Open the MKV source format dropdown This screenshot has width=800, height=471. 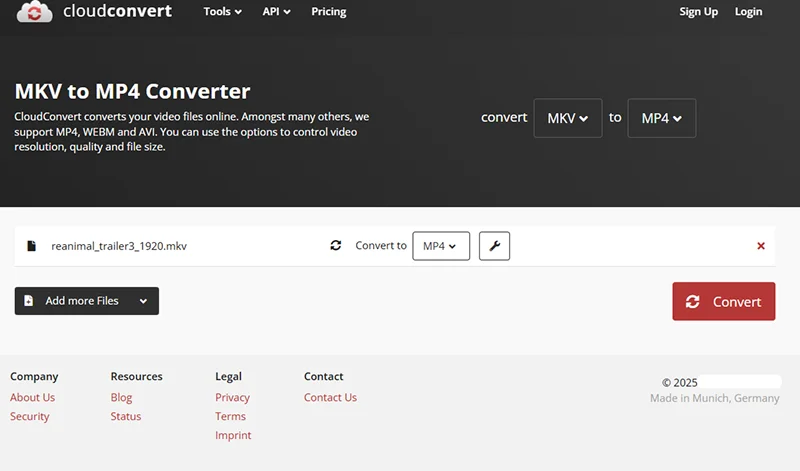pos(568,118)
